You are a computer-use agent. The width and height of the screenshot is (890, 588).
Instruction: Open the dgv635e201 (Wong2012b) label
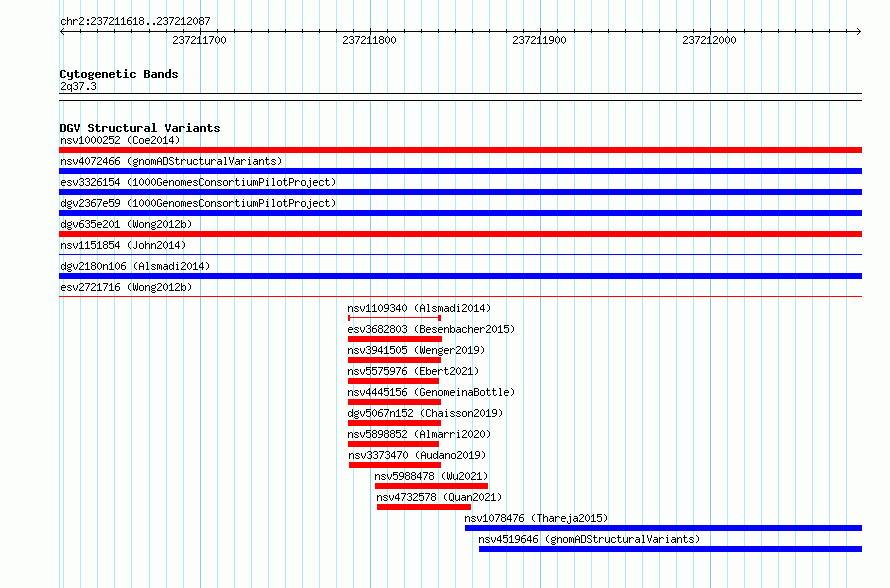tap(126, 224)
